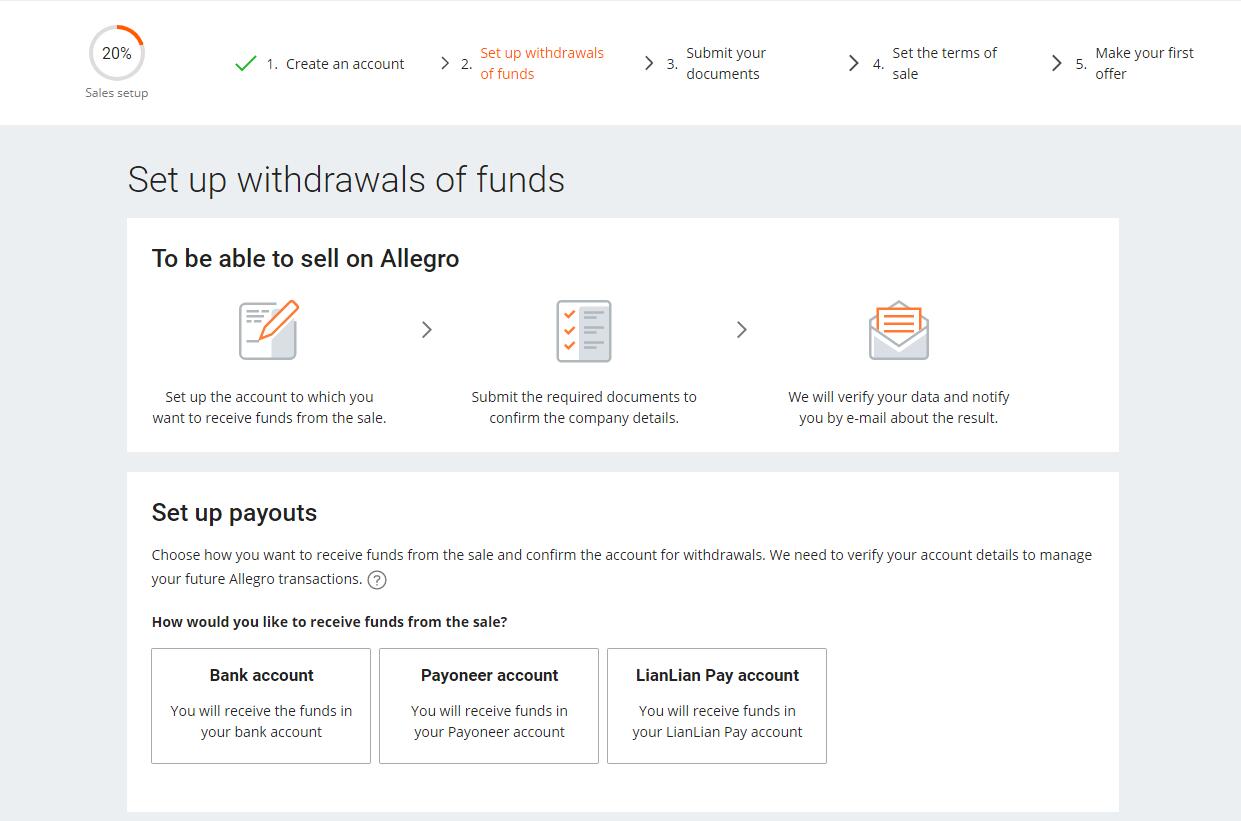Click the green checkmark beside Create an account
The height and width of the screenshot is (821, 1241).
[x=244, y=62]
